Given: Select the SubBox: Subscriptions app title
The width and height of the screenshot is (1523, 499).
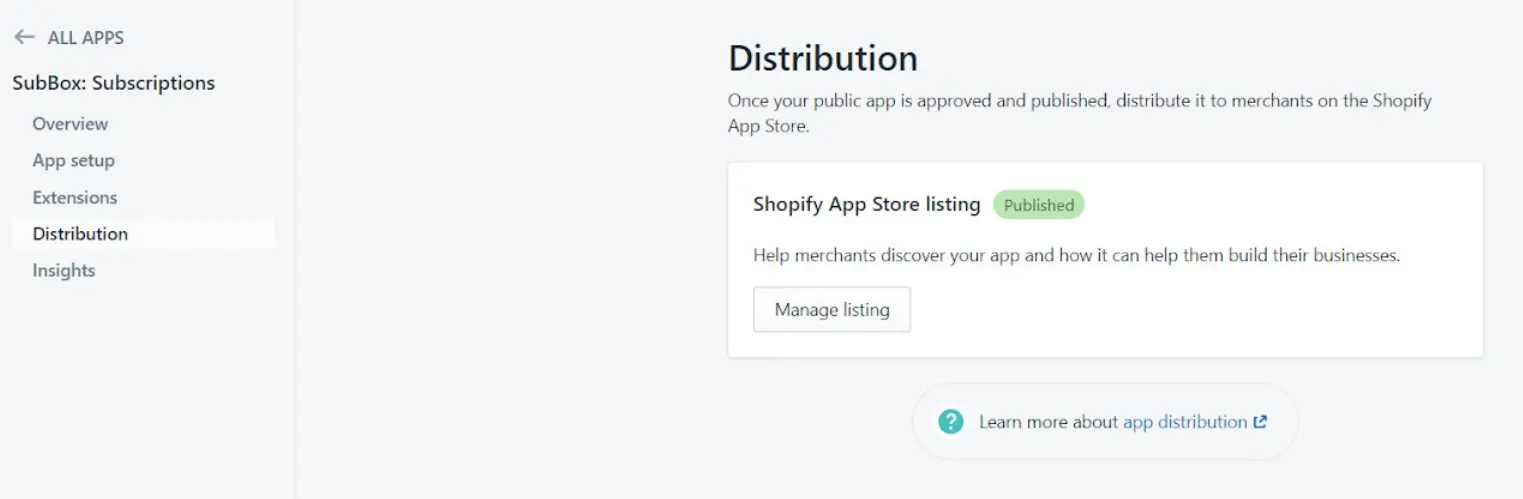Looking at the screenshot, I should 113,83.
